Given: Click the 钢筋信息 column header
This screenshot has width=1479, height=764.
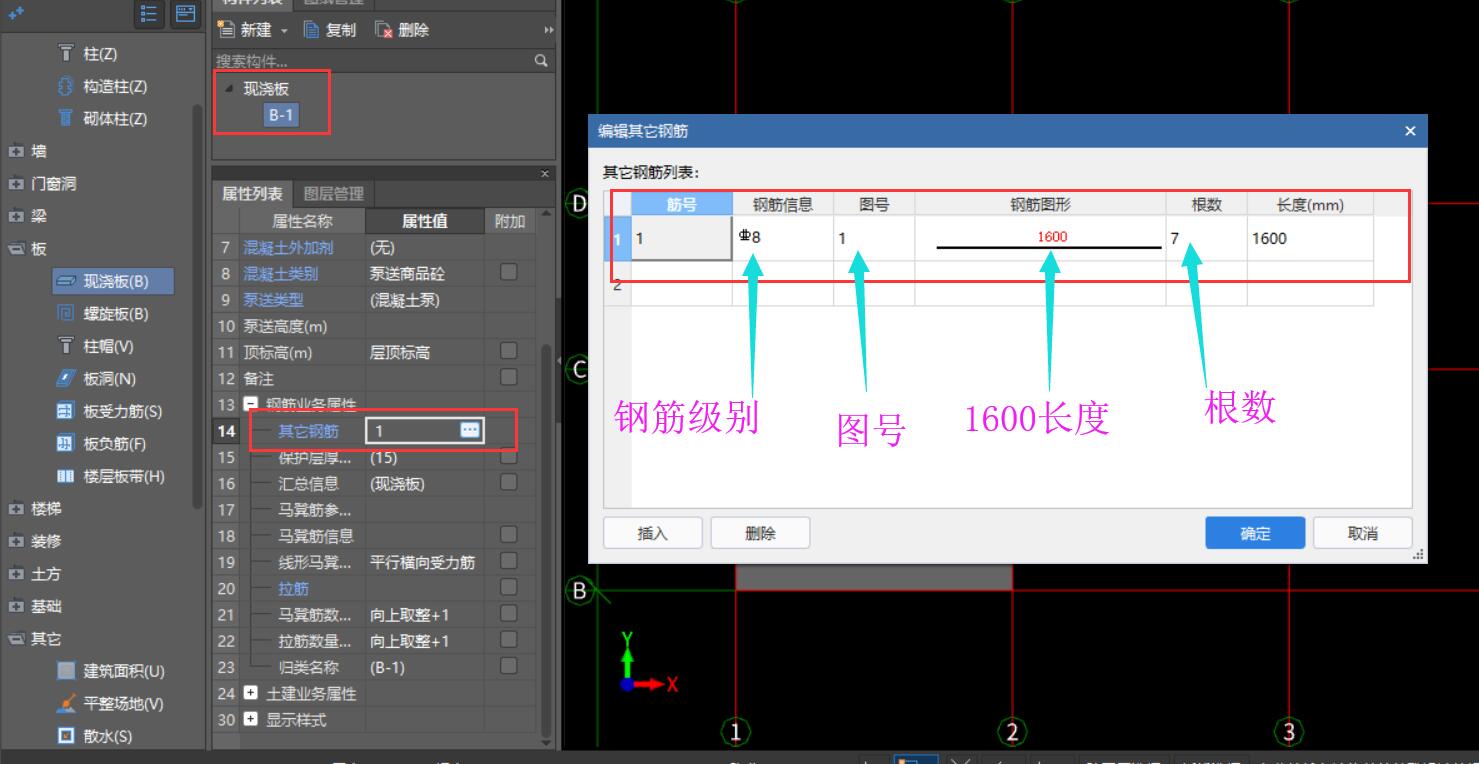Looking at the screenshot, I should click(x=783, y=204).
